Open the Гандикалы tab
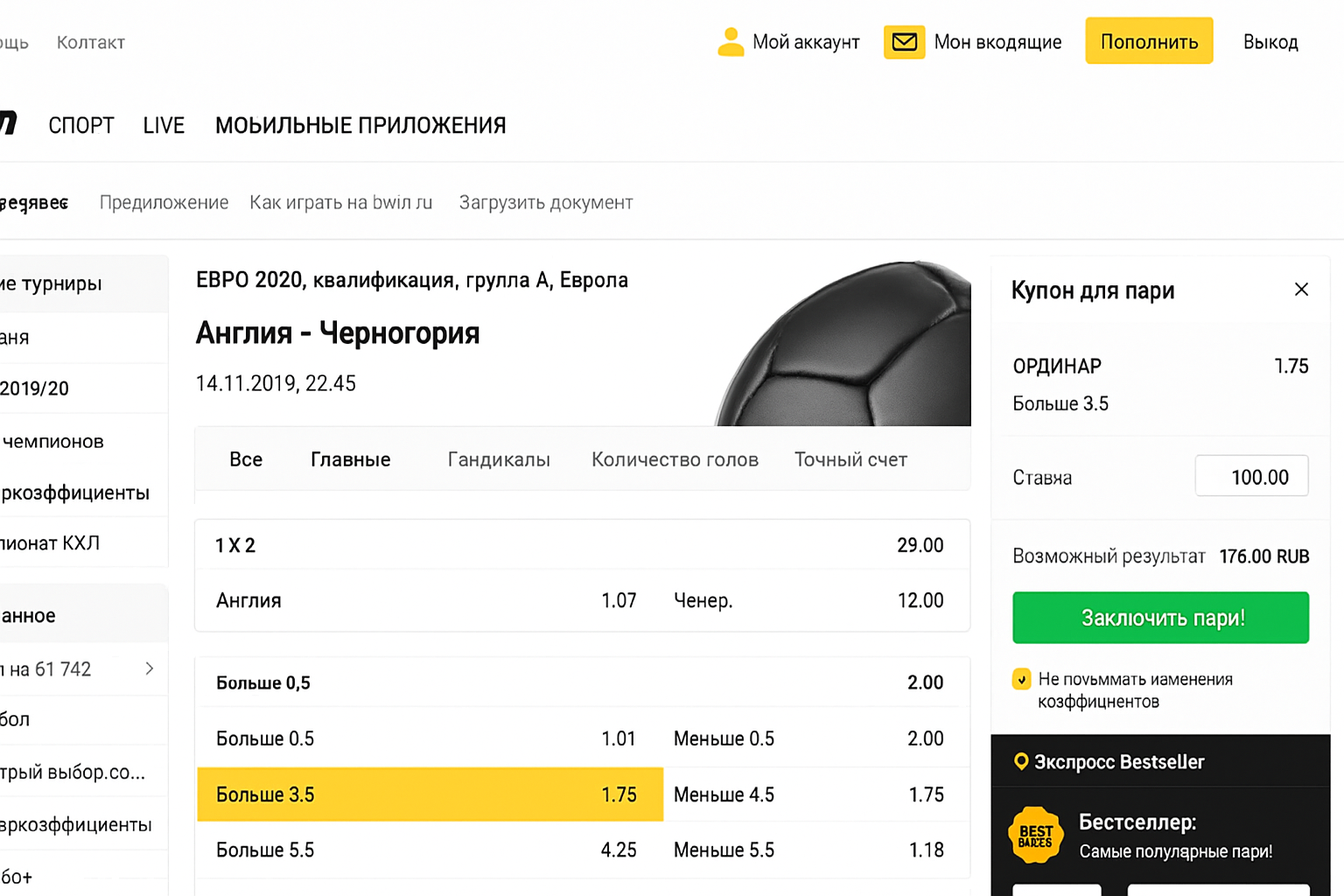 pyautogui.click(x=499, y=460)
